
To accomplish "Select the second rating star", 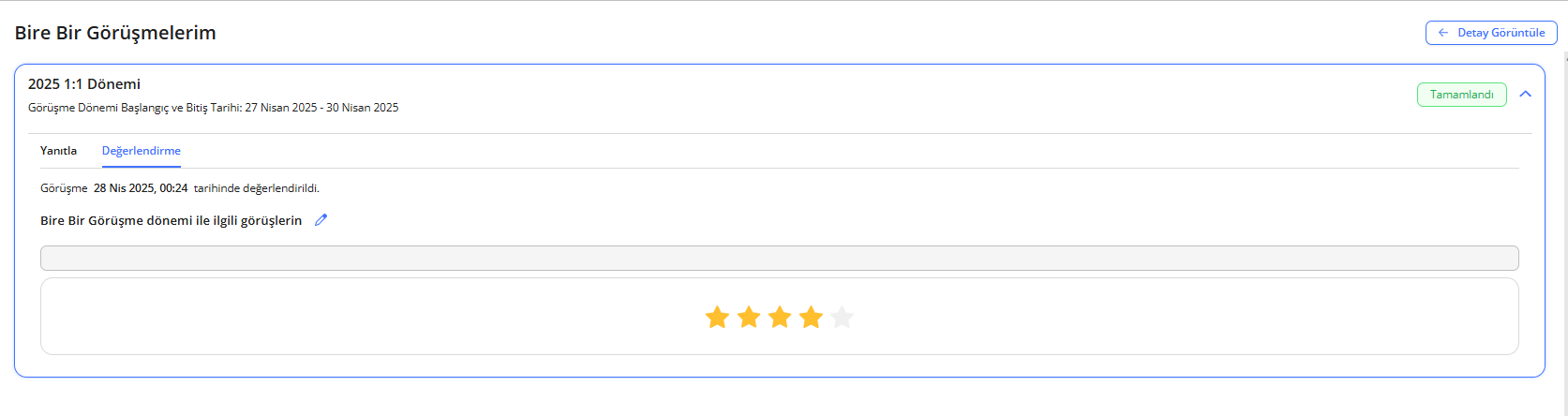I will pyautogui.click(x=749, y=318).
